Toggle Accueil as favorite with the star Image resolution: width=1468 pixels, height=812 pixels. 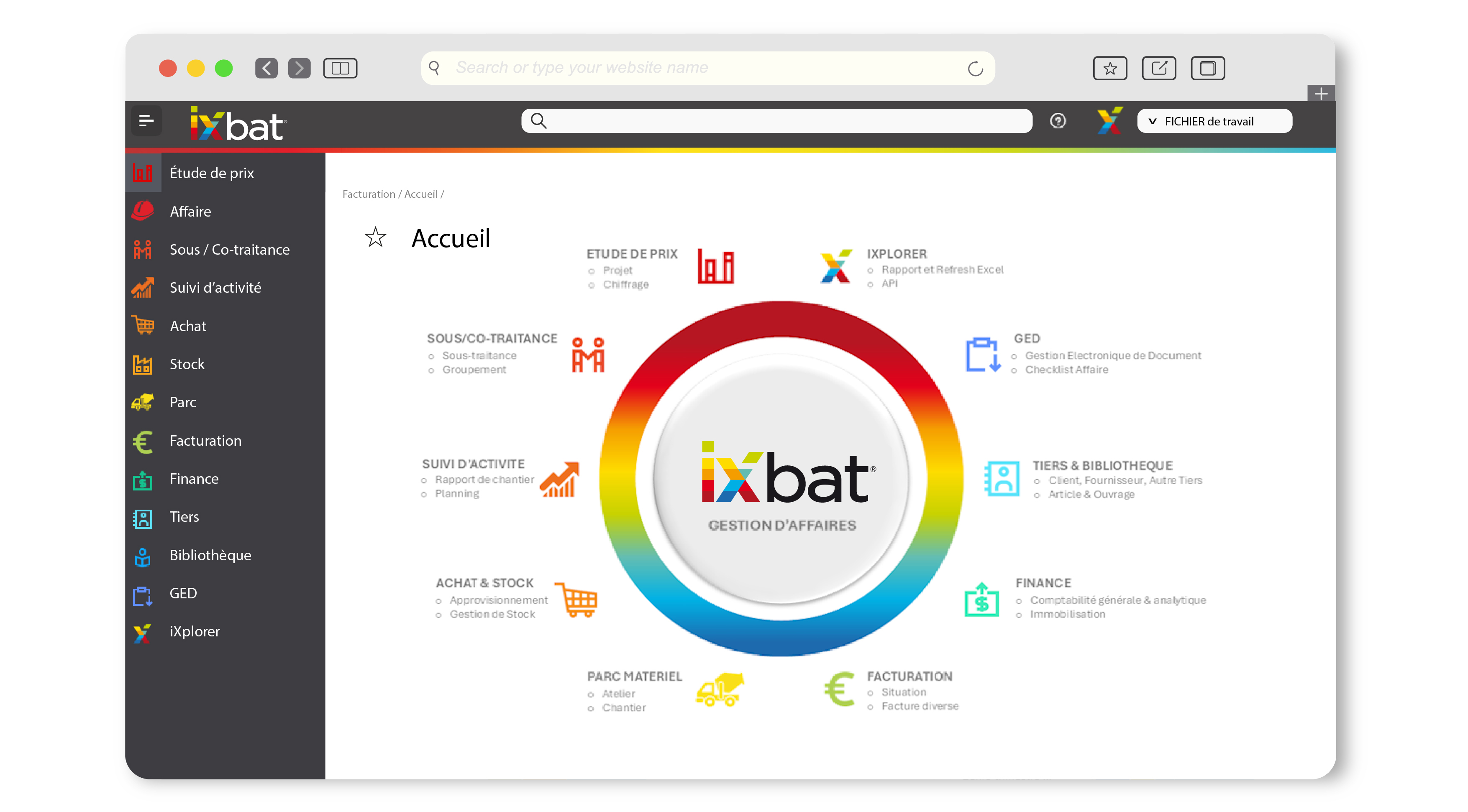tap(376, 237)
